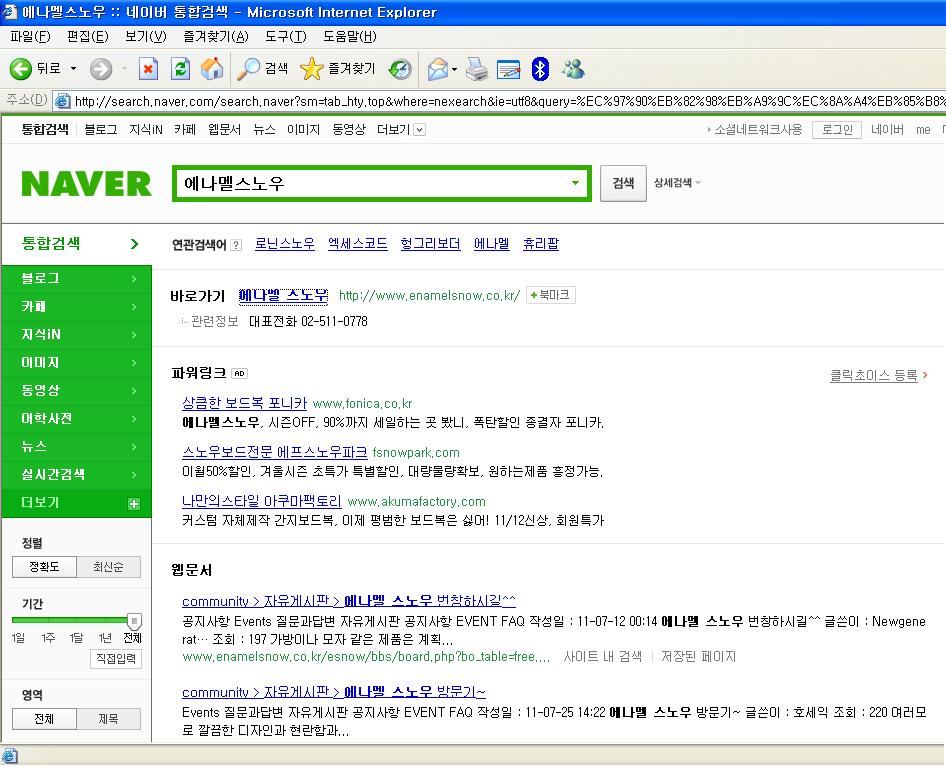The height and width of the screenshot is (767, 946).
Task: Select the 1년 period on slider
Action: point(106,638)
